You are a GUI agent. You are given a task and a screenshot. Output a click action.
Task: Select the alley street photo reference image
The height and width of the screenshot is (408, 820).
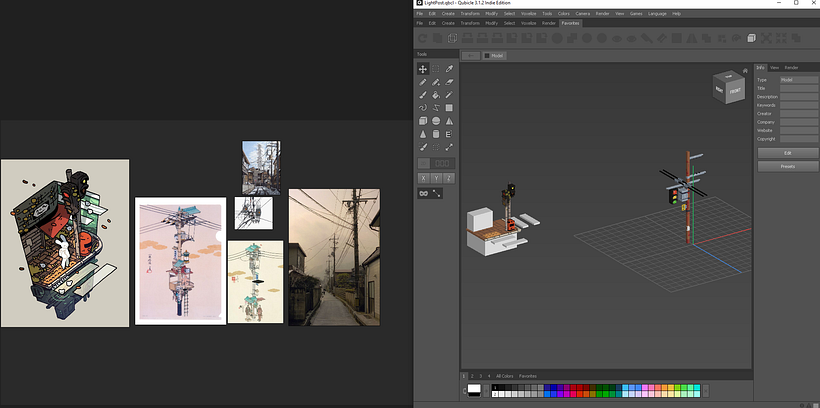pyautogui.click(x=334, y=257)
